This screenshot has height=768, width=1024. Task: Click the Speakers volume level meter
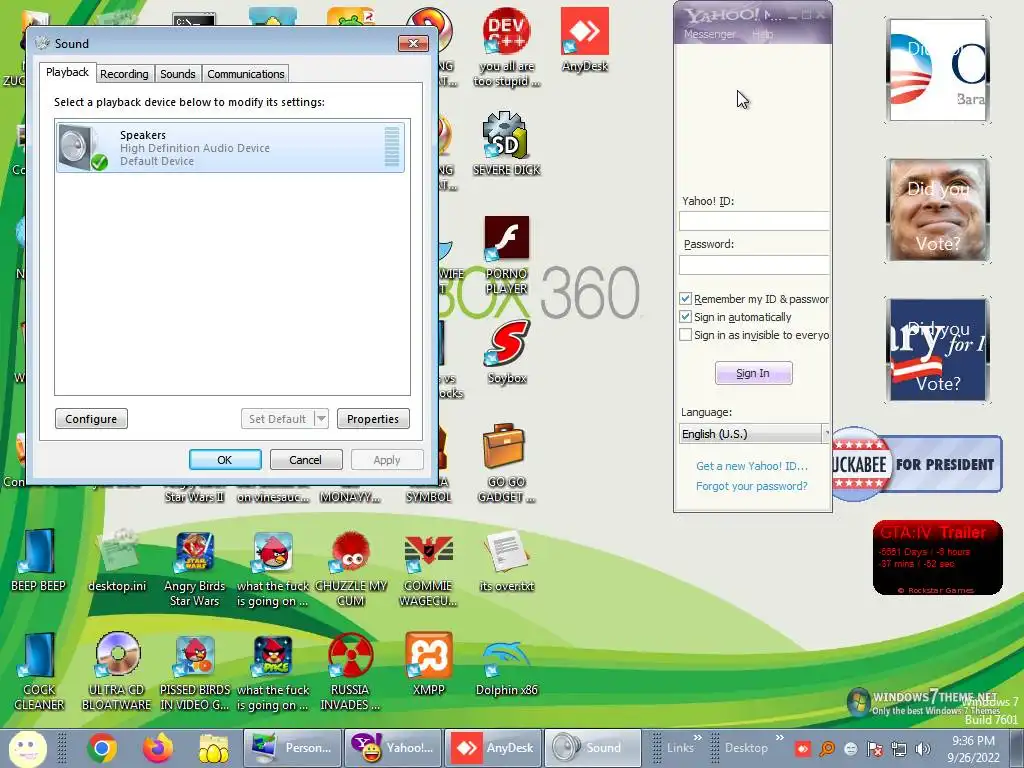point(392,147)
